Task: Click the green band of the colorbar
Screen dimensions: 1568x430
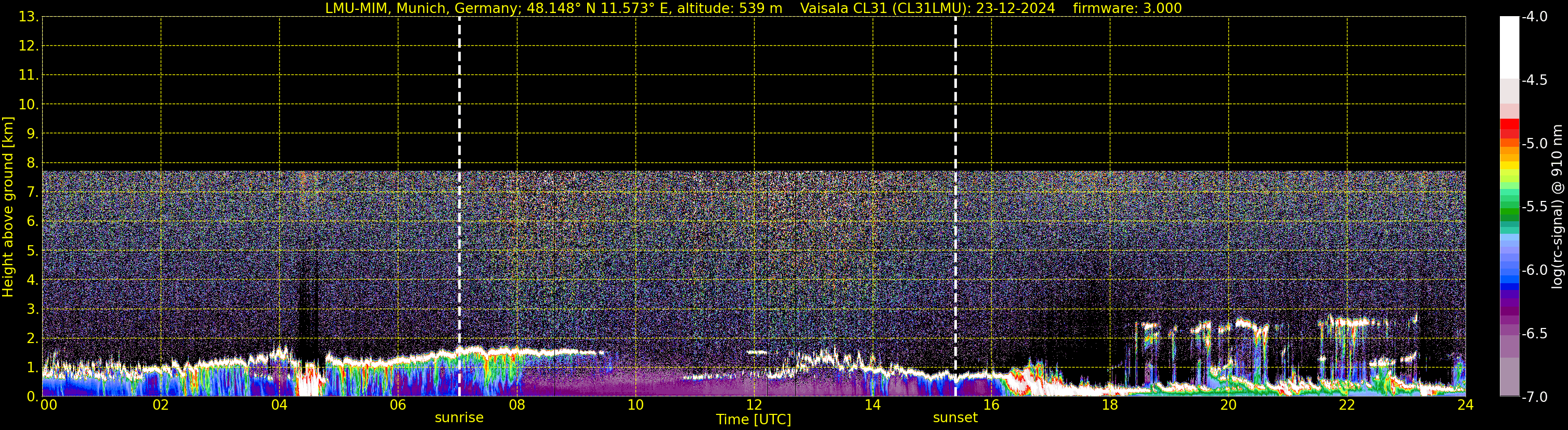Action: pos(1509,210)
